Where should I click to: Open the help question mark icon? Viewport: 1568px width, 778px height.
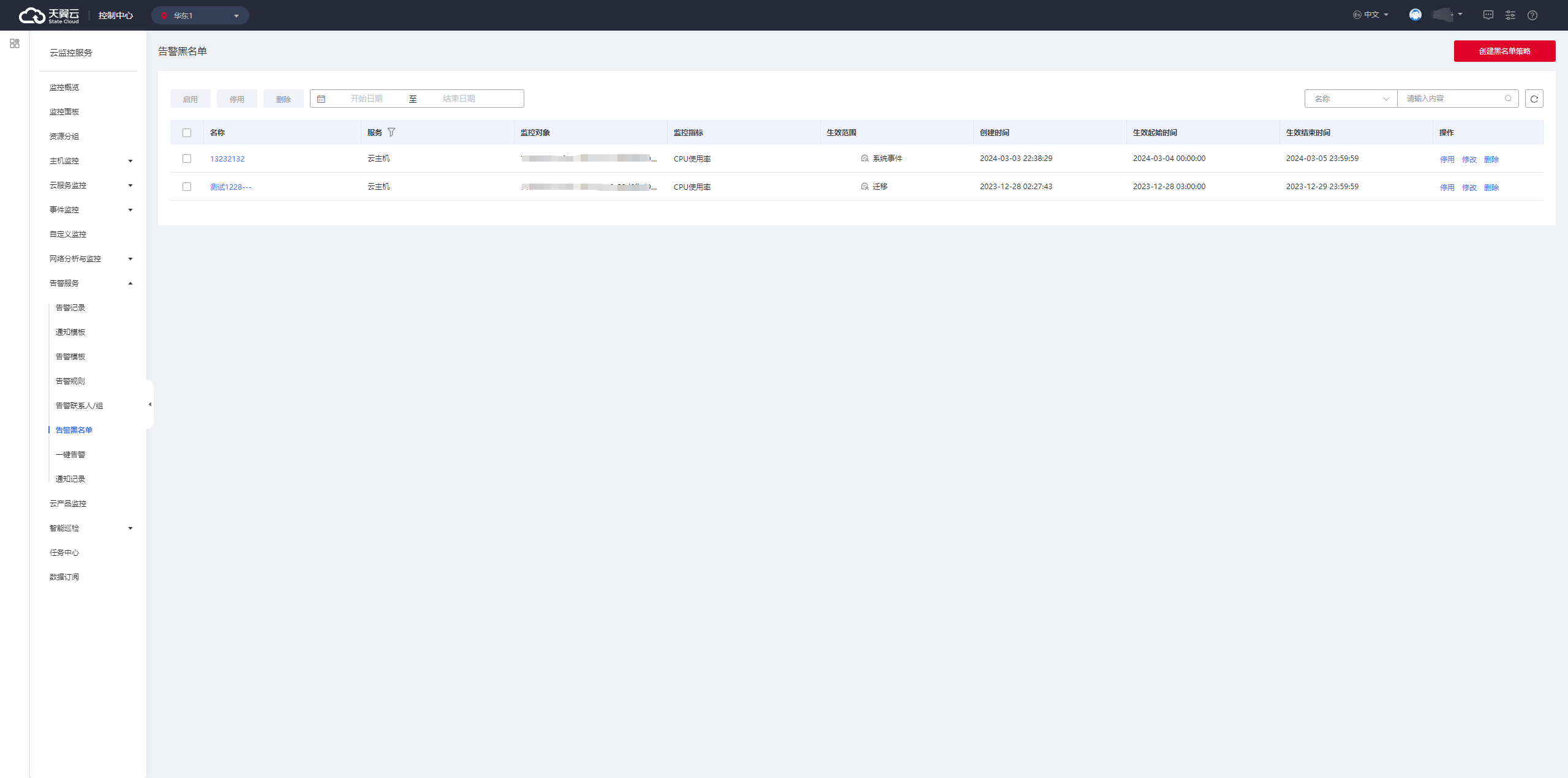point(1532,15)
